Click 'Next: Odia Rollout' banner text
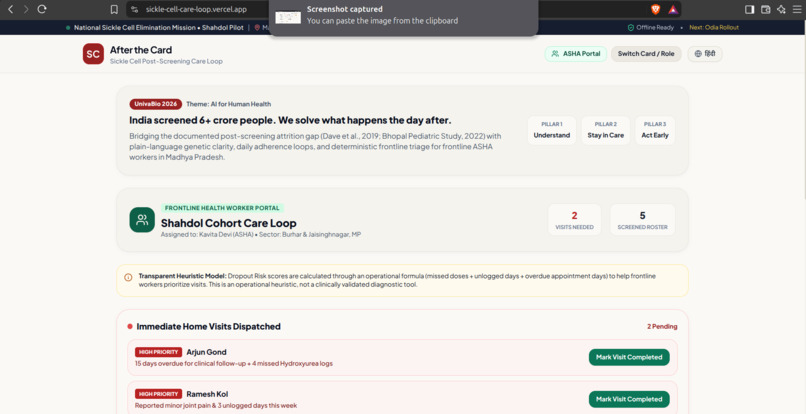Image resolution: width=806 pixels, height=414 pixels. click(x=714, y=27)
